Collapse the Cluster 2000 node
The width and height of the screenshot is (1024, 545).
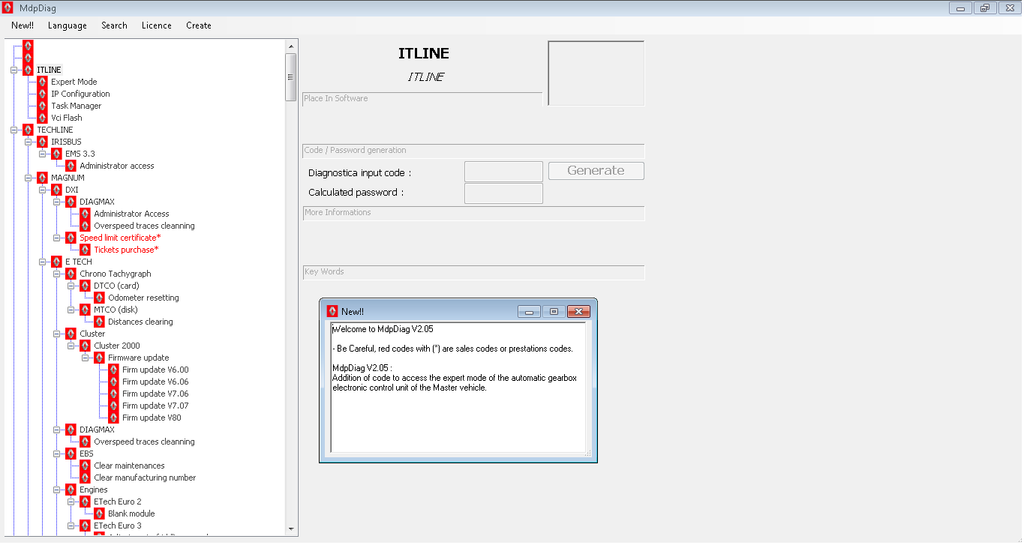pos(71,346)
